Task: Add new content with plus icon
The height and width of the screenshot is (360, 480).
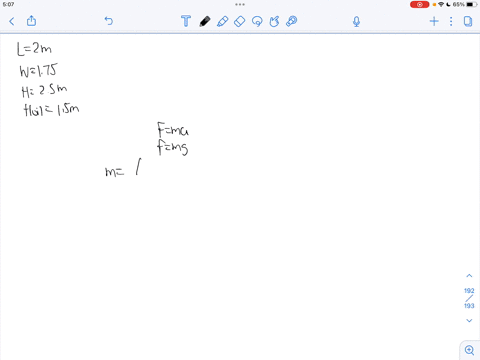Action: point(434,21)
